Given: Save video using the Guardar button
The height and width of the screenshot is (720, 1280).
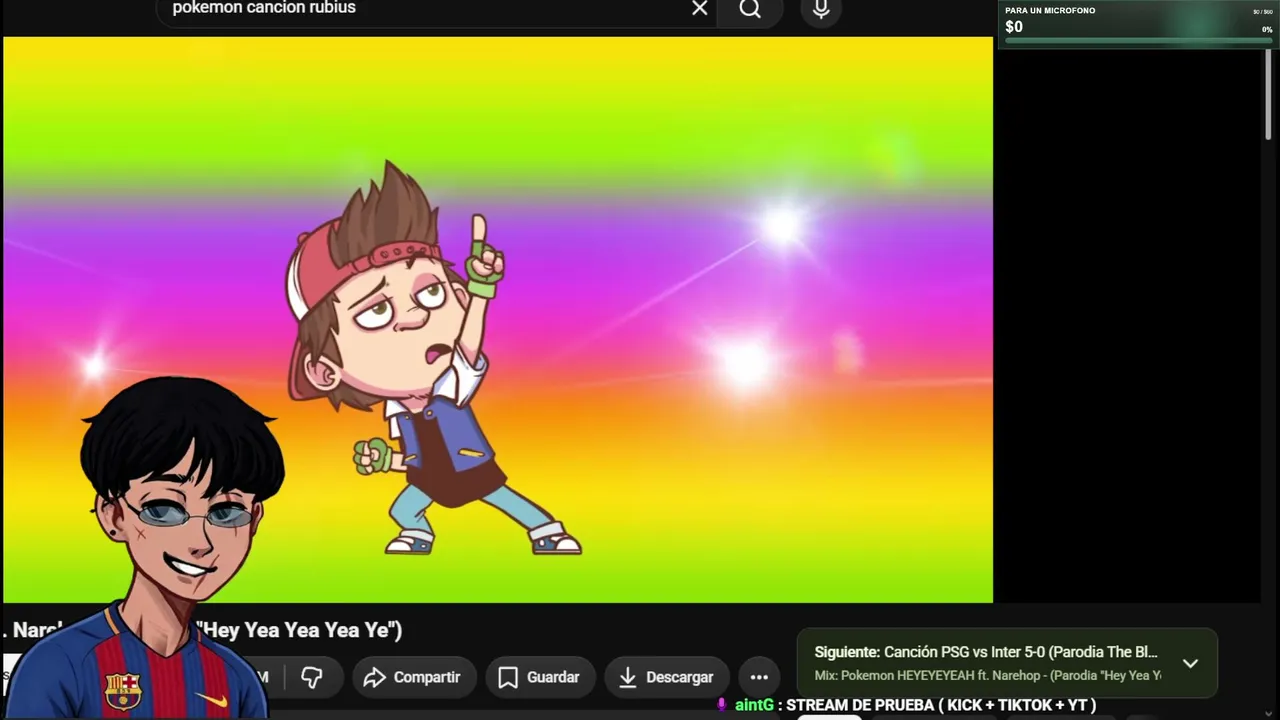Looking at the screenshot, I should 540,677.
